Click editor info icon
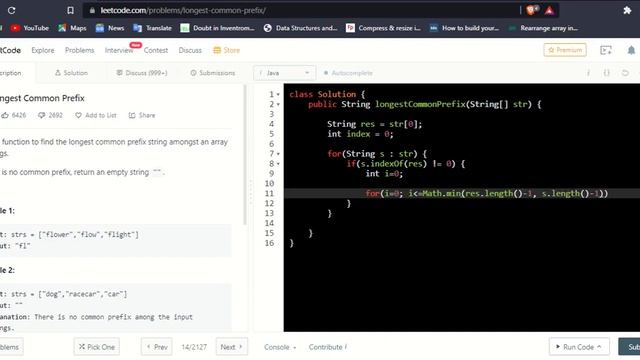 (x=588, y=73)
